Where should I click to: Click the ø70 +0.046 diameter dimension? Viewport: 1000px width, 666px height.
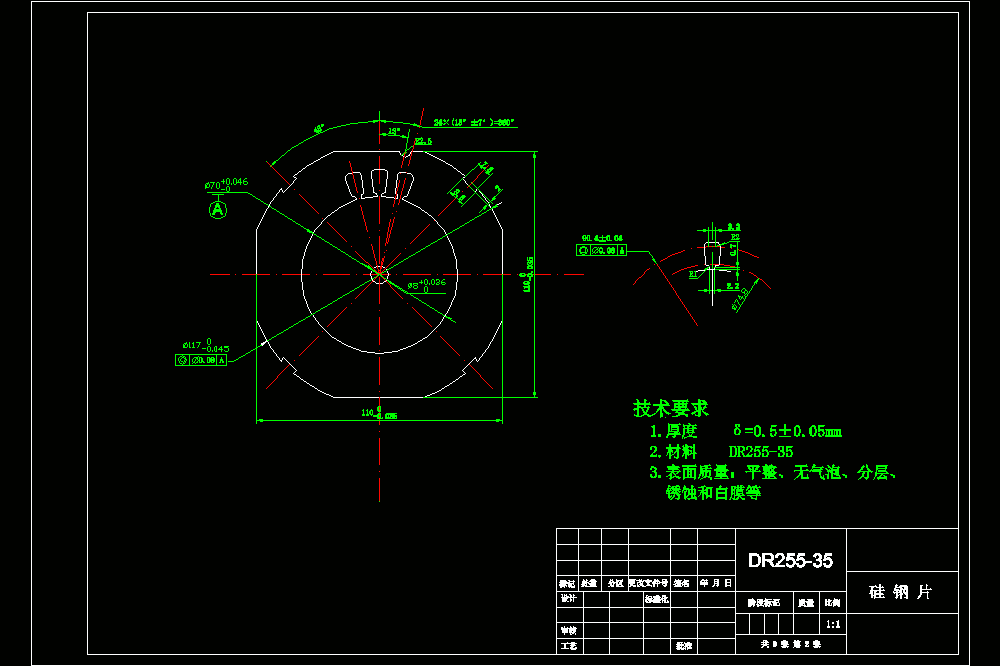pos(226,184)
